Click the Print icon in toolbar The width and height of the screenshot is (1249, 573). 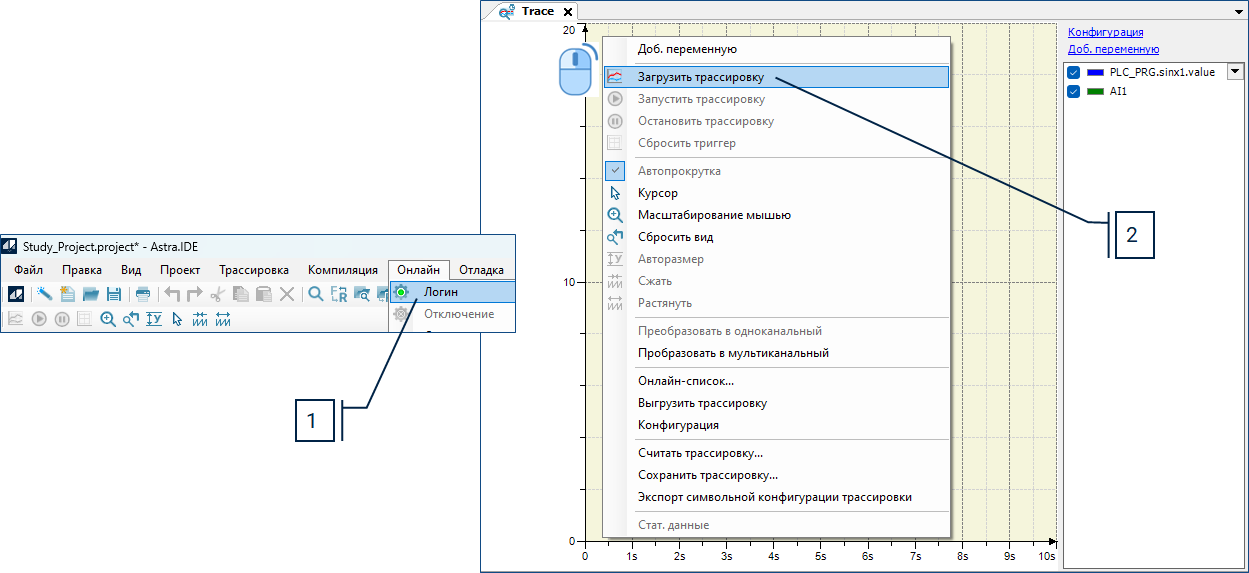[x=143, y=294]
